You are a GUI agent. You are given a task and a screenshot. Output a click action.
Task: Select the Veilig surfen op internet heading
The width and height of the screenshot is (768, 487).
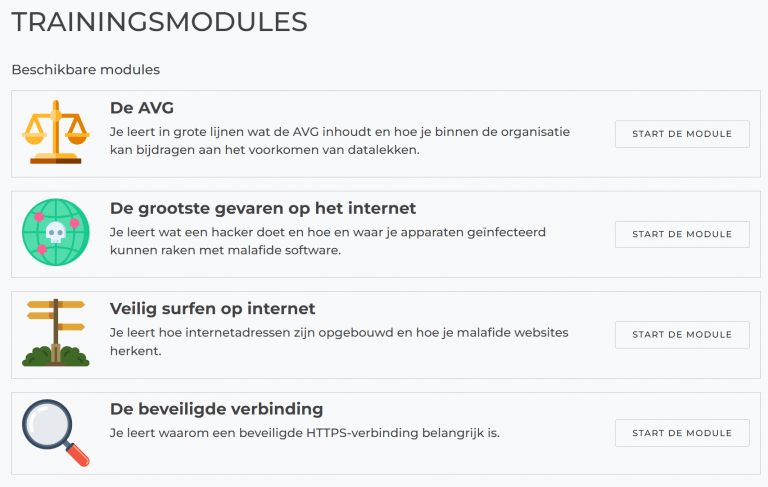click(213, 309)
